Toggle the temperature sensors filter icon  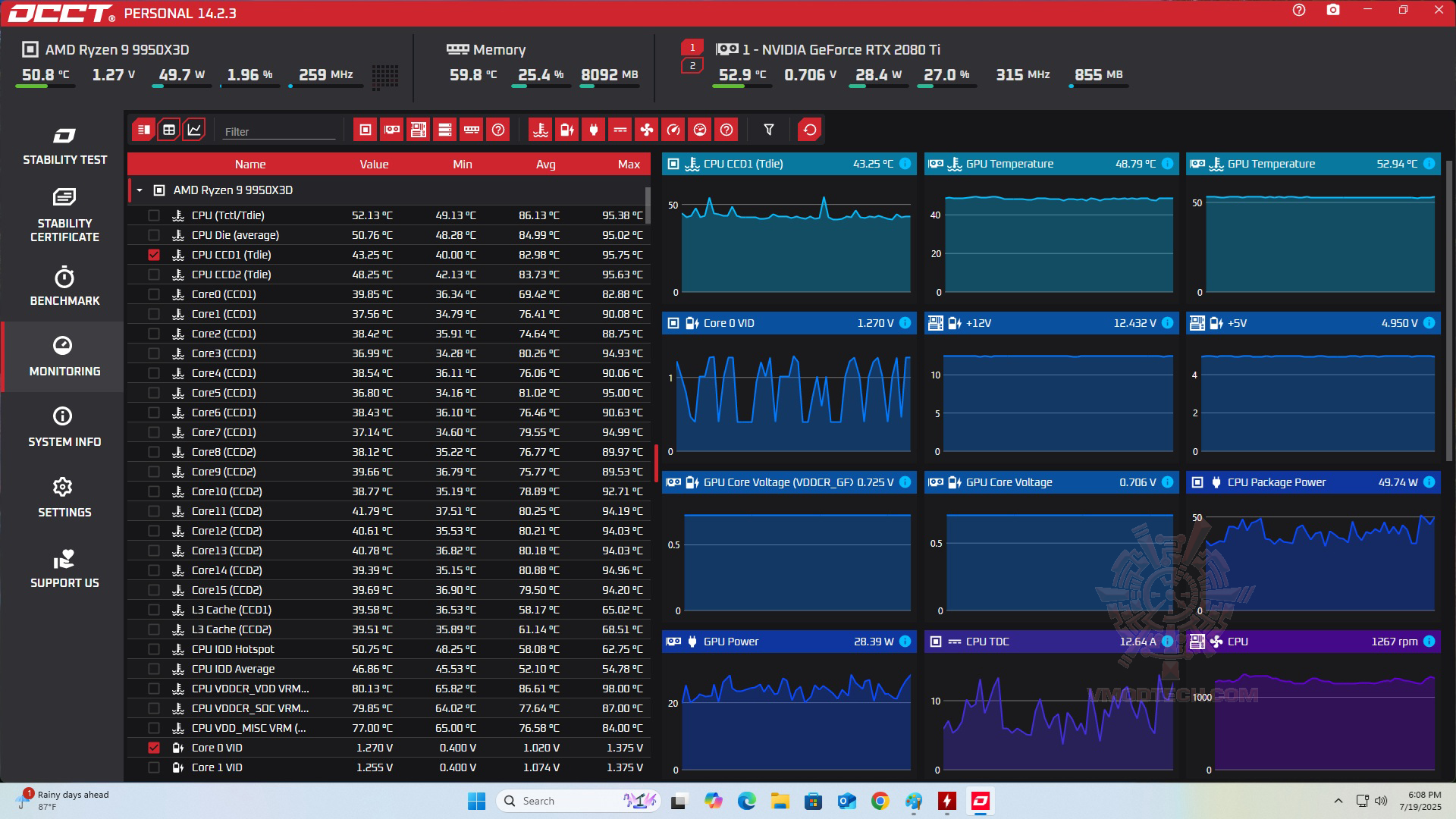(x=540, y=130)
